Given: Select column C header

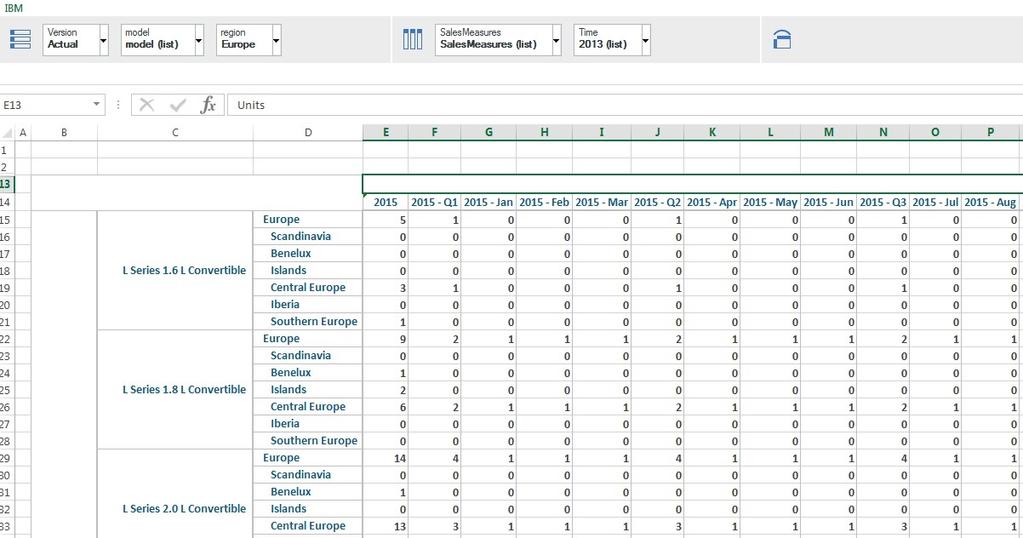Looking at the screenshot, I should [x=175, y=132].
